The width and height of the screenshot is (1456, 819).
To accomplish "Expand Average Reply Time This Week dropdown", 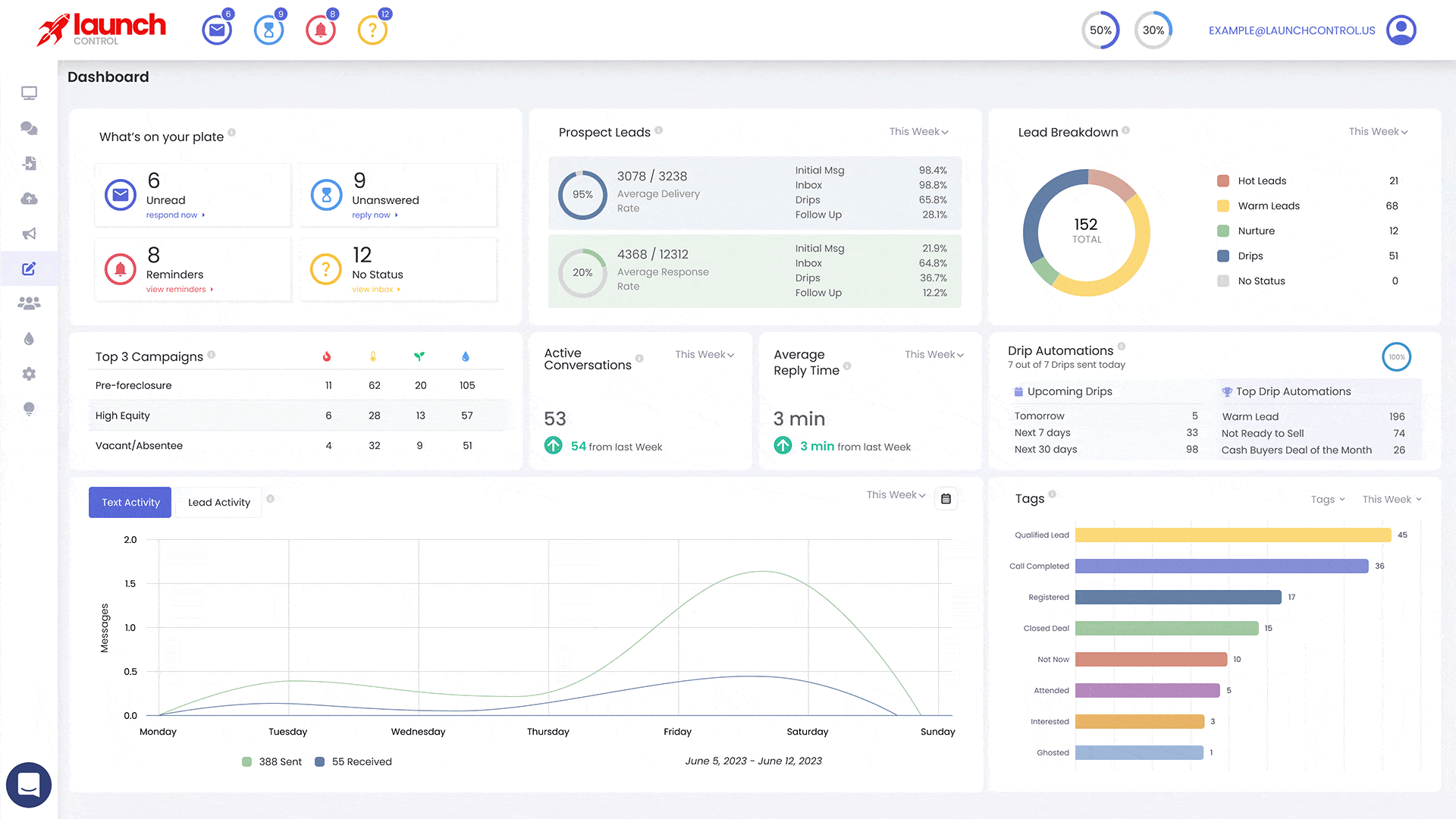I will 934,355.
